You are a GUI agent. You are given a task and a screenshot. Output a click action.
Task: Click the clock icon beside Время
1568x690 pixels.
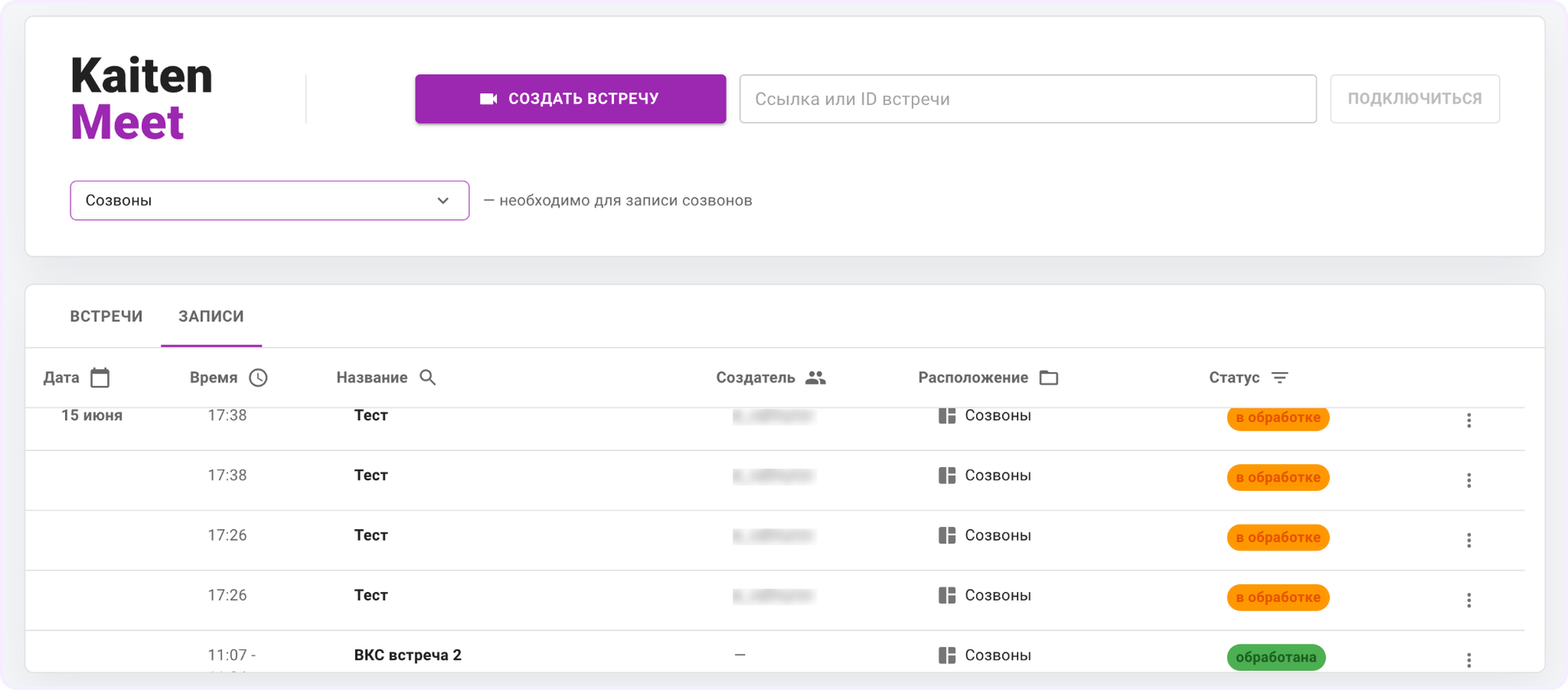coord(258,377)
